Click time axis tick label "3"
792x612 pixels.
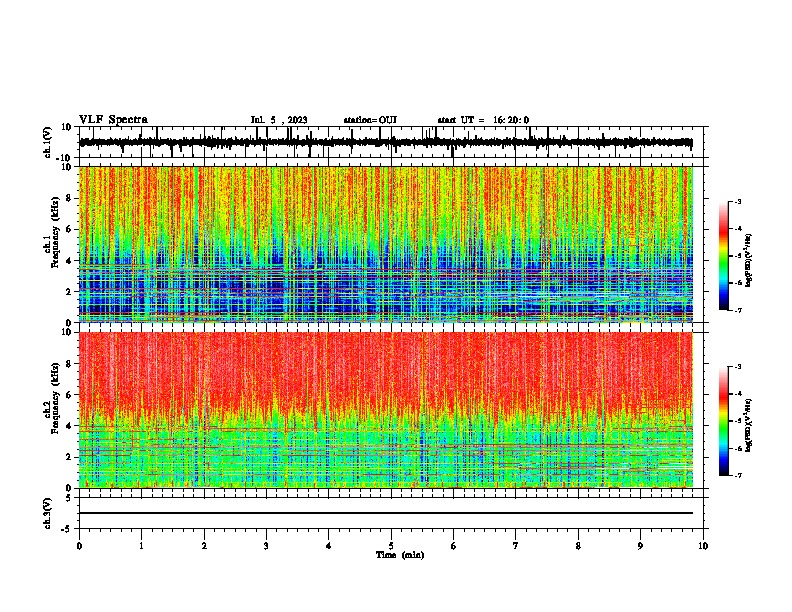266,546
